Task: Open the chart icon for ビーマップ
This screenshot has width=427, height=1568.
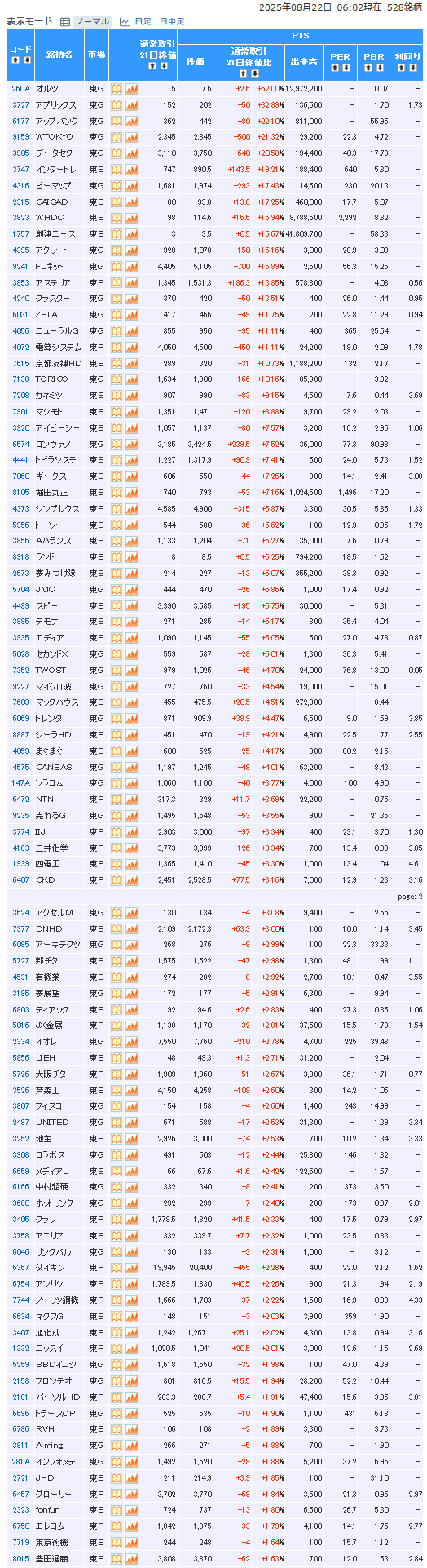Action: tap(131, 186)
